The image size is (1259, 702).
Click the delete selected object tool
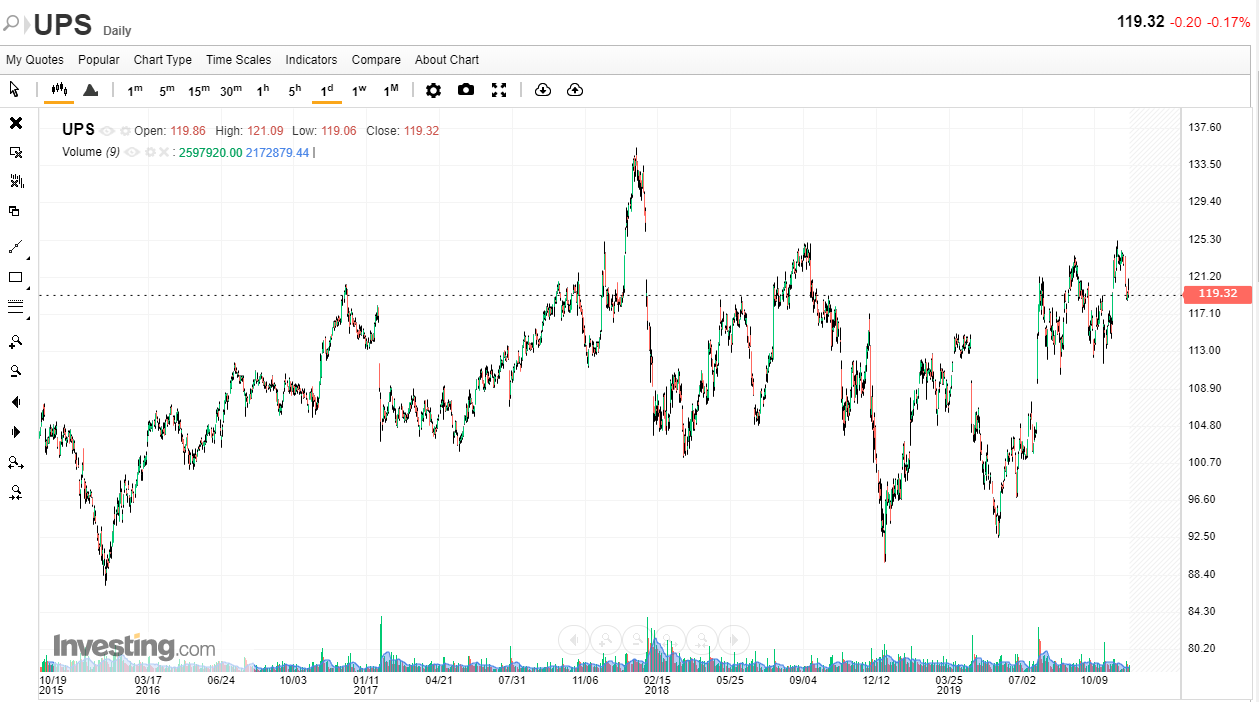tap(16, 152)
